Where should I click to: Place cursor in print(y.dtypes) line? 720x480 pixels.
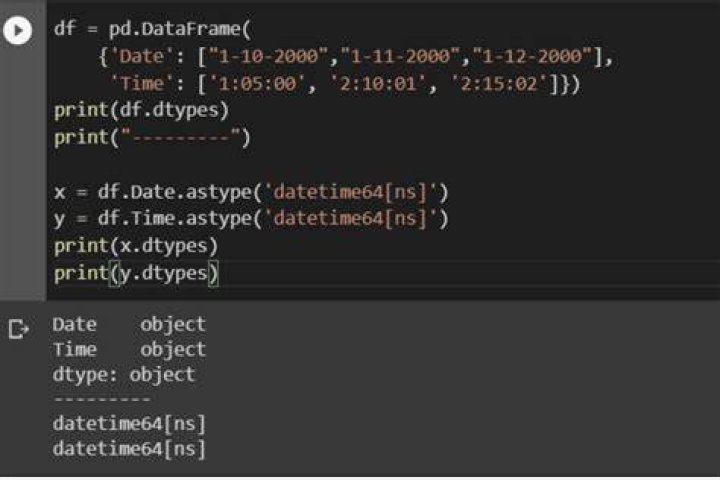click(136, 273)
